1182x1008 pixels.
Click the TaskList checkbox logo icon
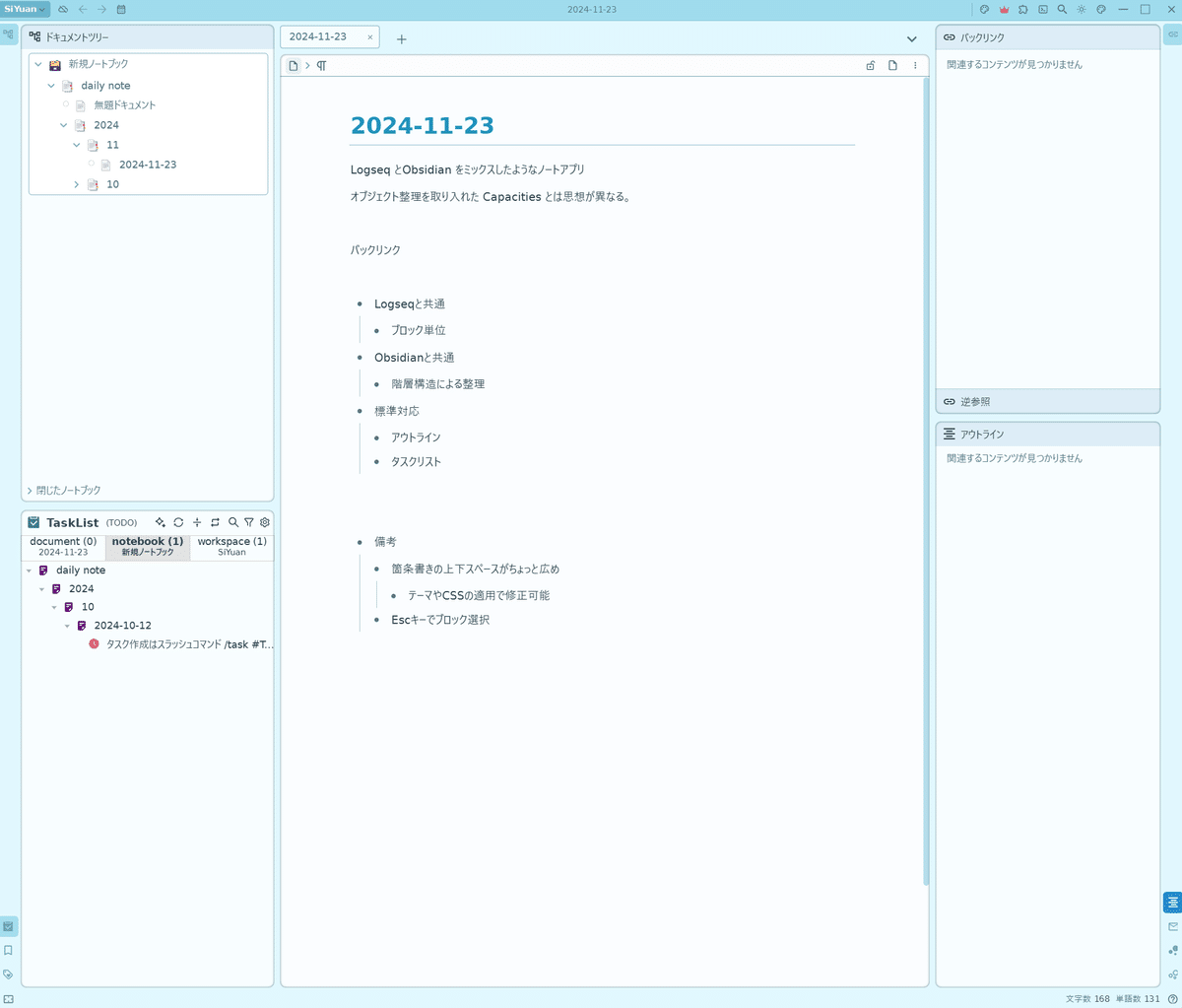click(33, 522)
